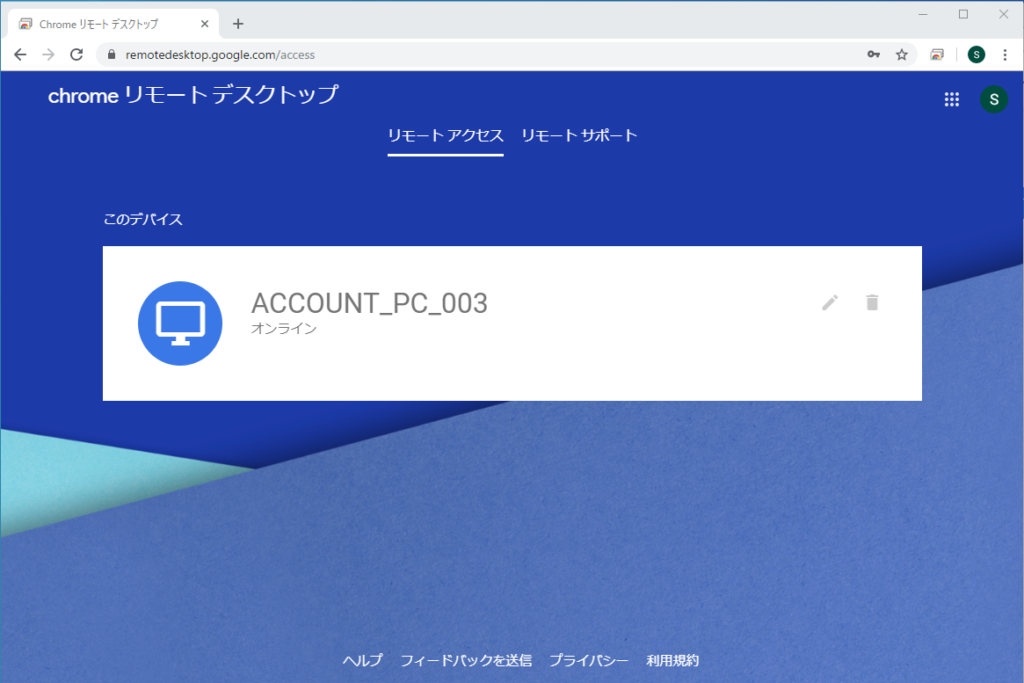Open a new tab with the plus button

238,24
